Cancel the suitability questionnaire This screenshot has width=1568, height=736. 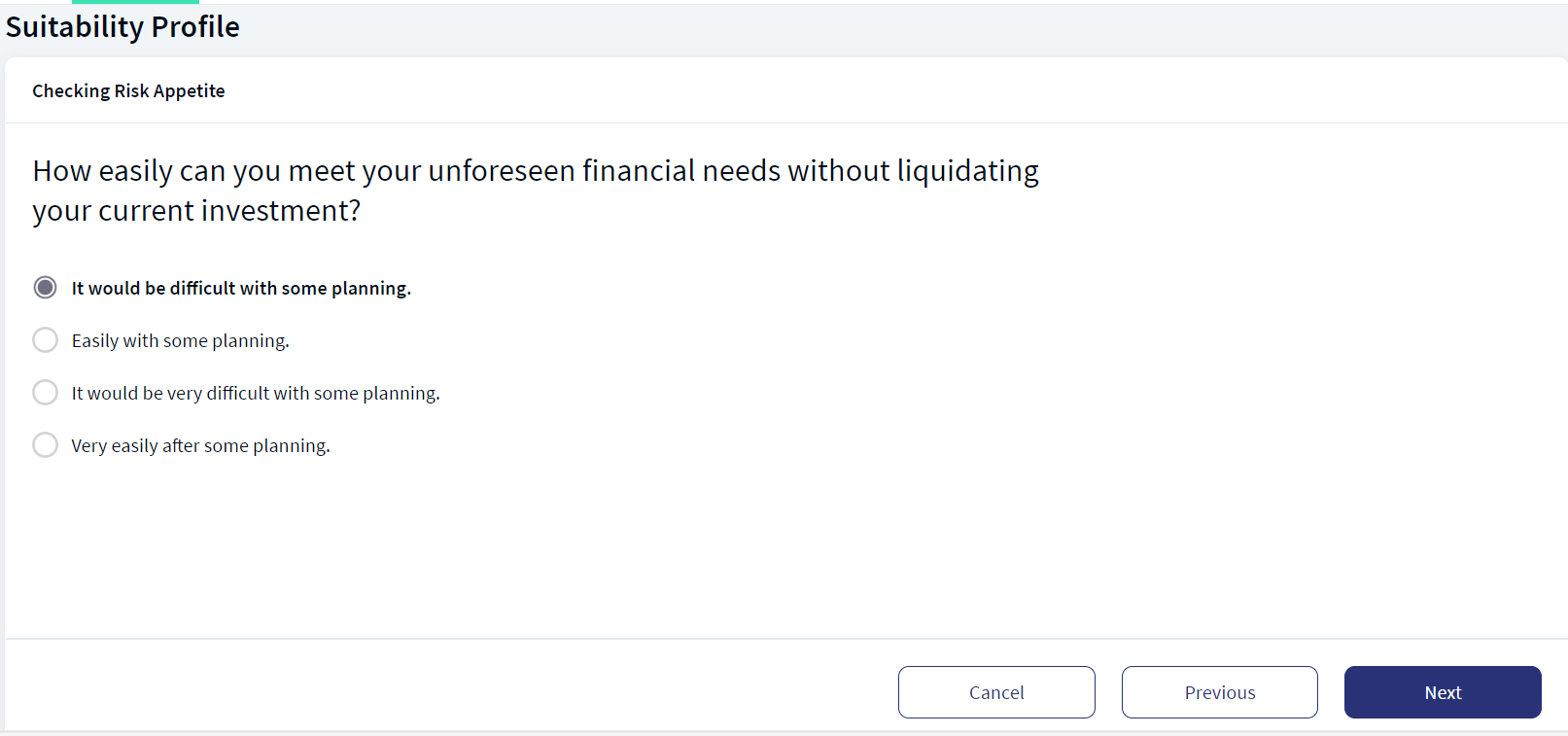[x=996, y=692]
